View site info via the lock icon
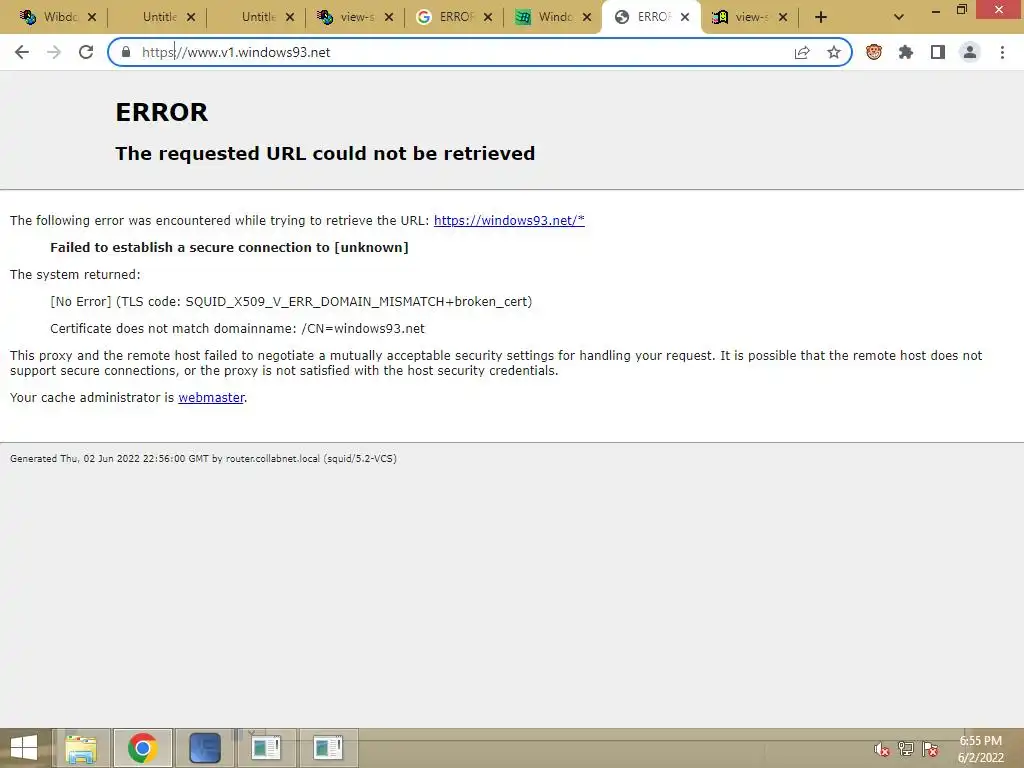1024x768 pixels. (x=126, y=52)
